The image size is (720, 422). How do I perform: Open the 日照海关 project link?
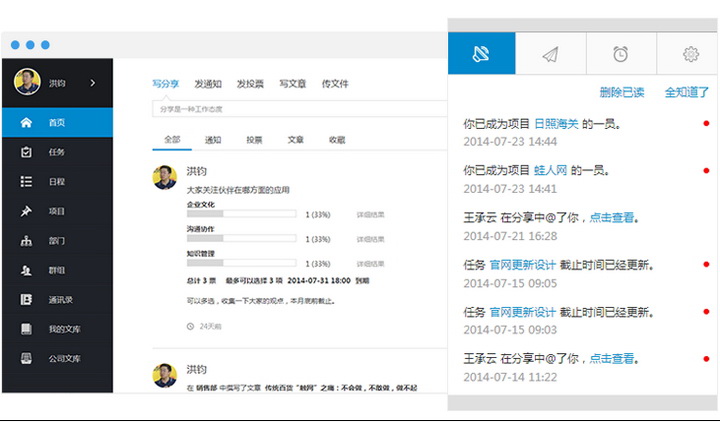[556, 124]
